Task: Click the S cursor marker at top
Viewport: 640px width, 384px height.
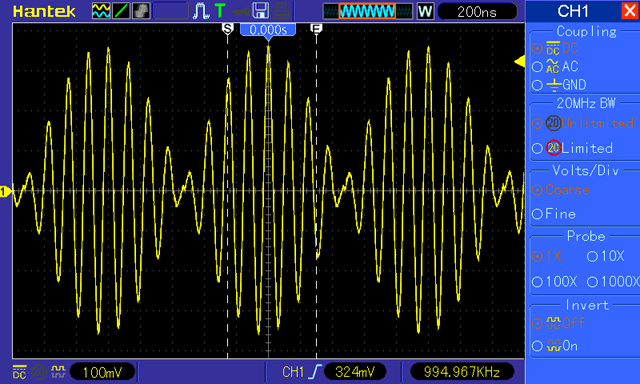Action: pyautogui.click(x=227, y=29)
